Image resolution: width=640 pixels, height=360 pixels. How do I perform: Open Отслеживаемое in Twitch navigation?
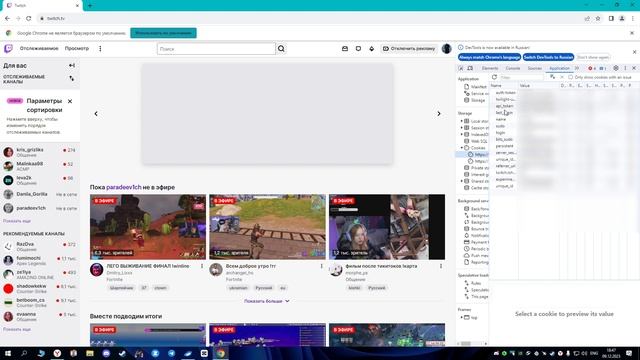tap(39, 49)
